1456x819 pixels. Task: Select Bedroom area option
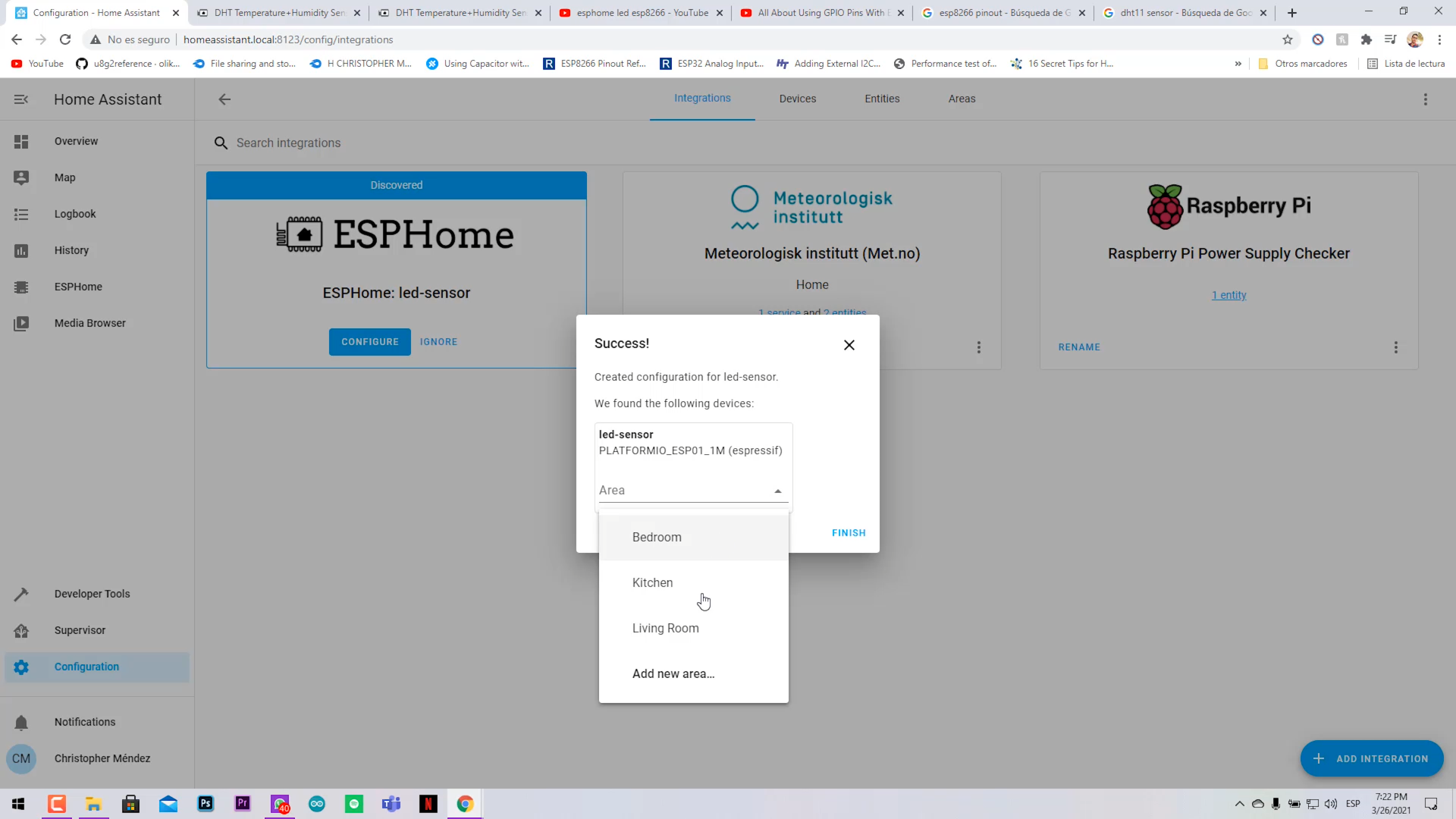tap(657, 537)
